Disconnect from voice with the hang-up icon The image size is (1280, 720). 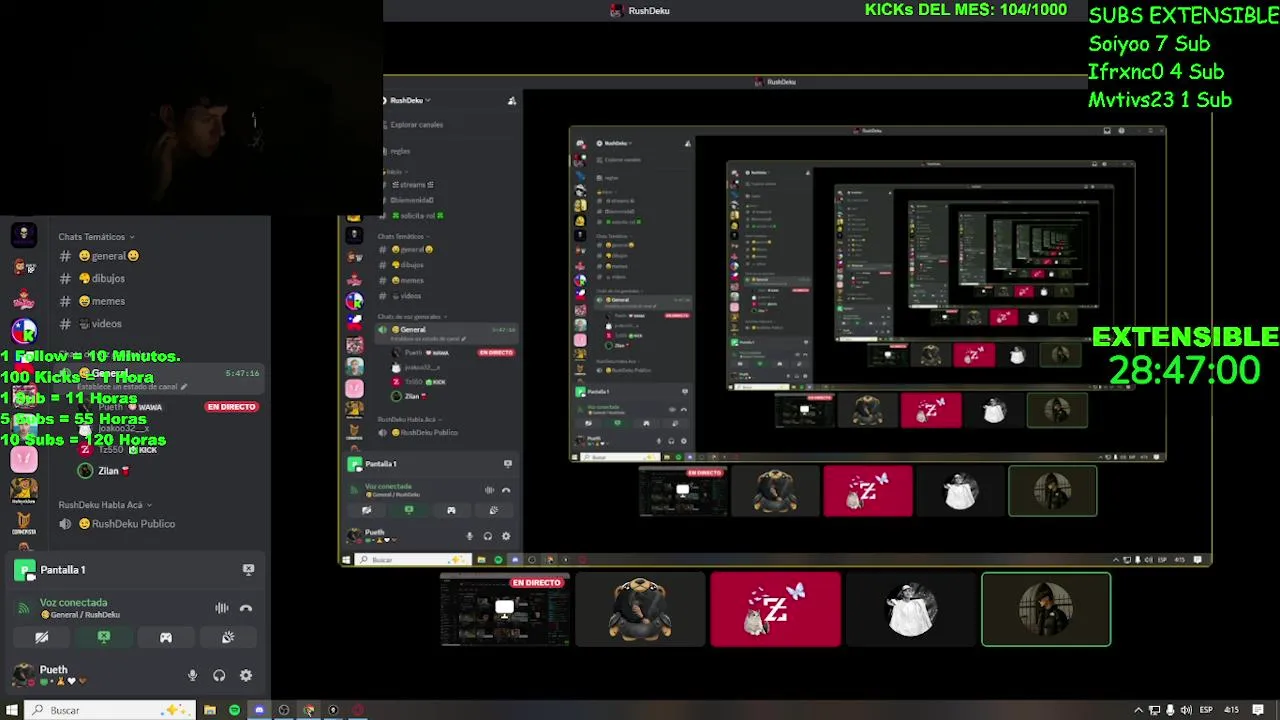coord(246,608)
